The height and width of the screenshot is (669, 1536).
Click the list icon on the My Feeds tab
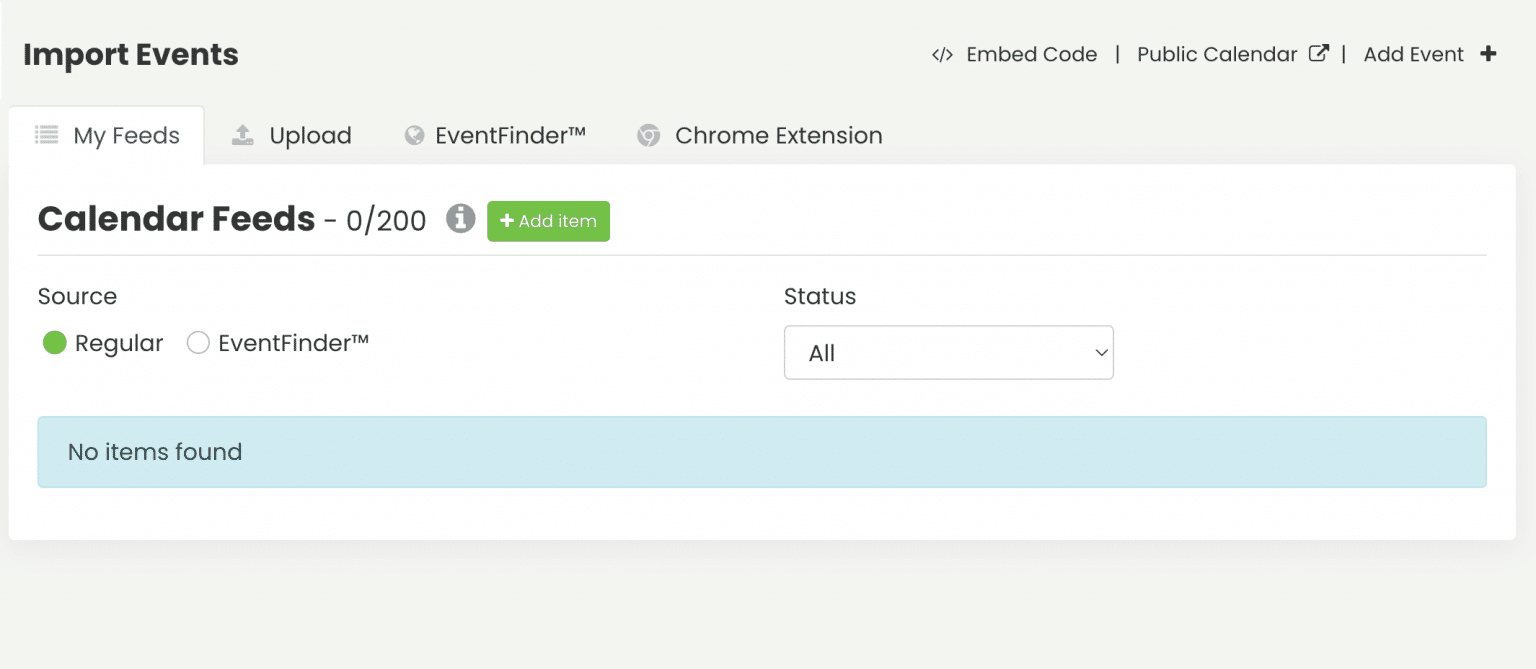pyautogui.click(x=46, y=134)
